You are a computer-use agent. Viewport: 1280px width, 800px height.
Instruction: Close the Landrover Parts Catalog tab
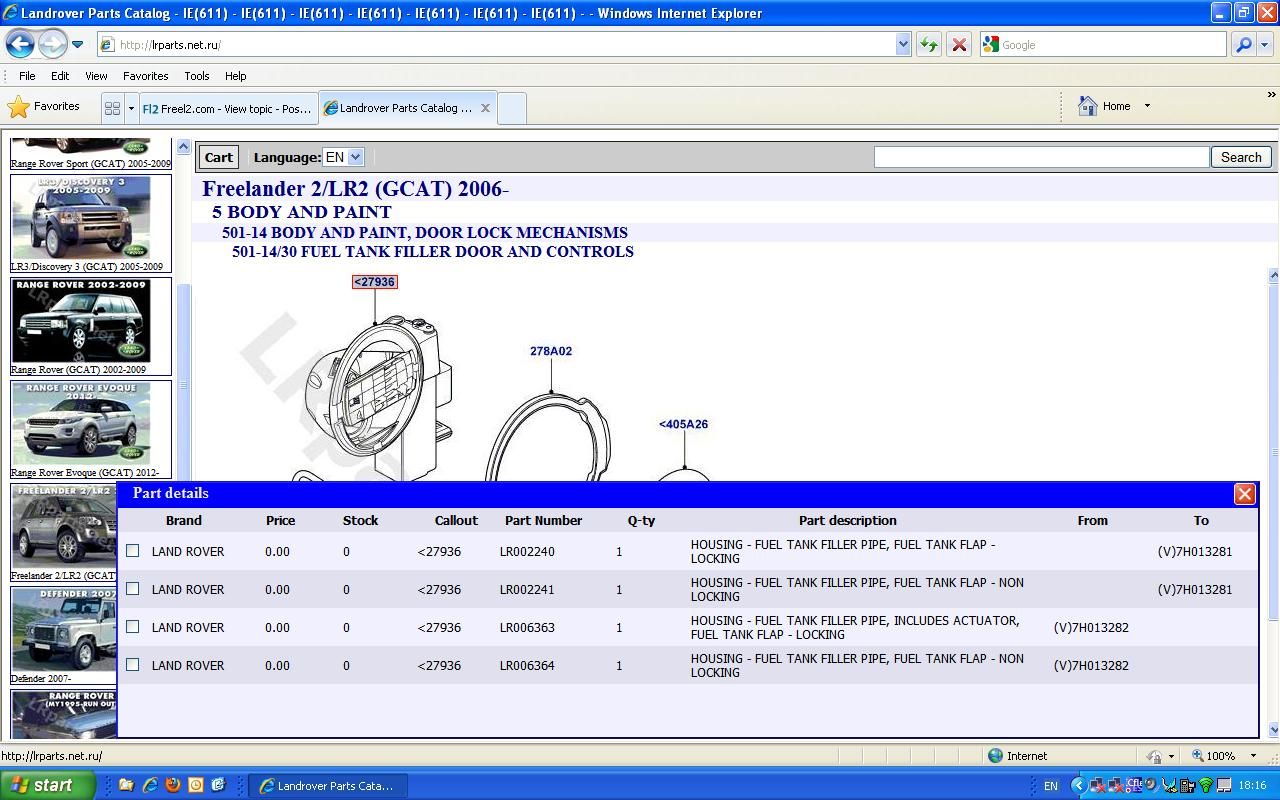point(485,108)
